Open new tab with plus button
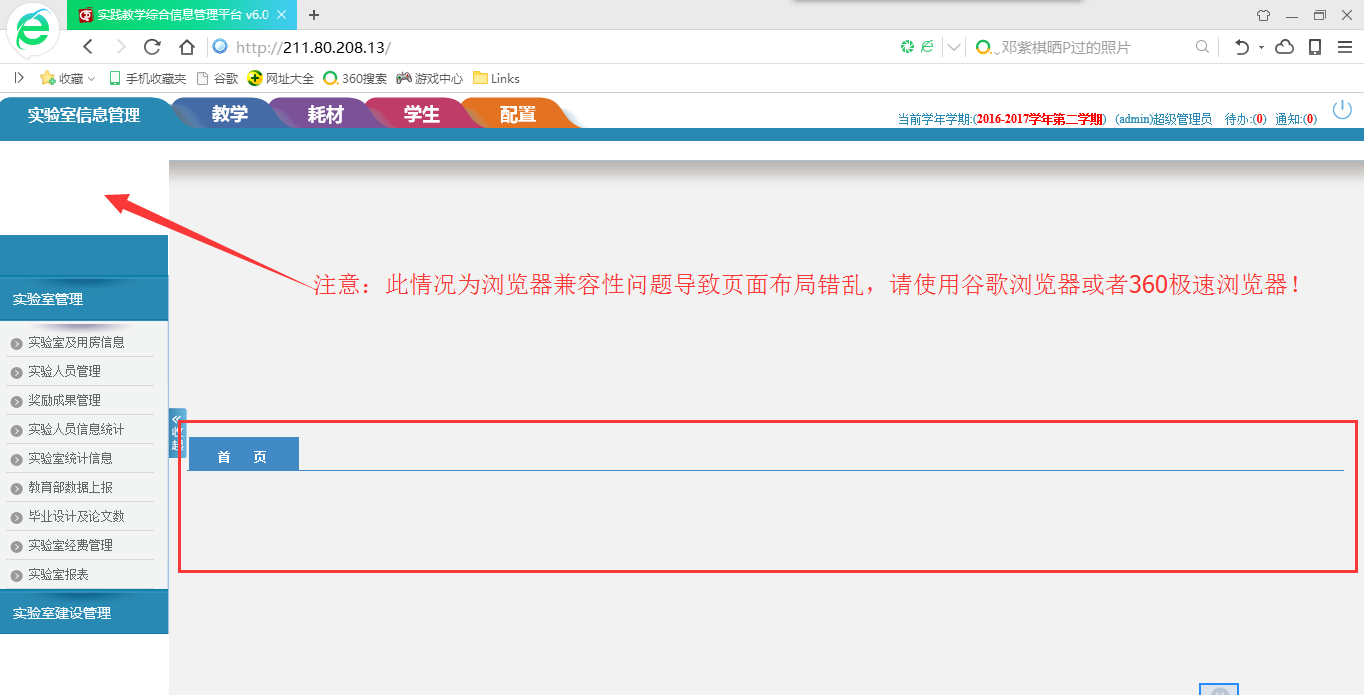1364x695 pixels. [314, 15]
